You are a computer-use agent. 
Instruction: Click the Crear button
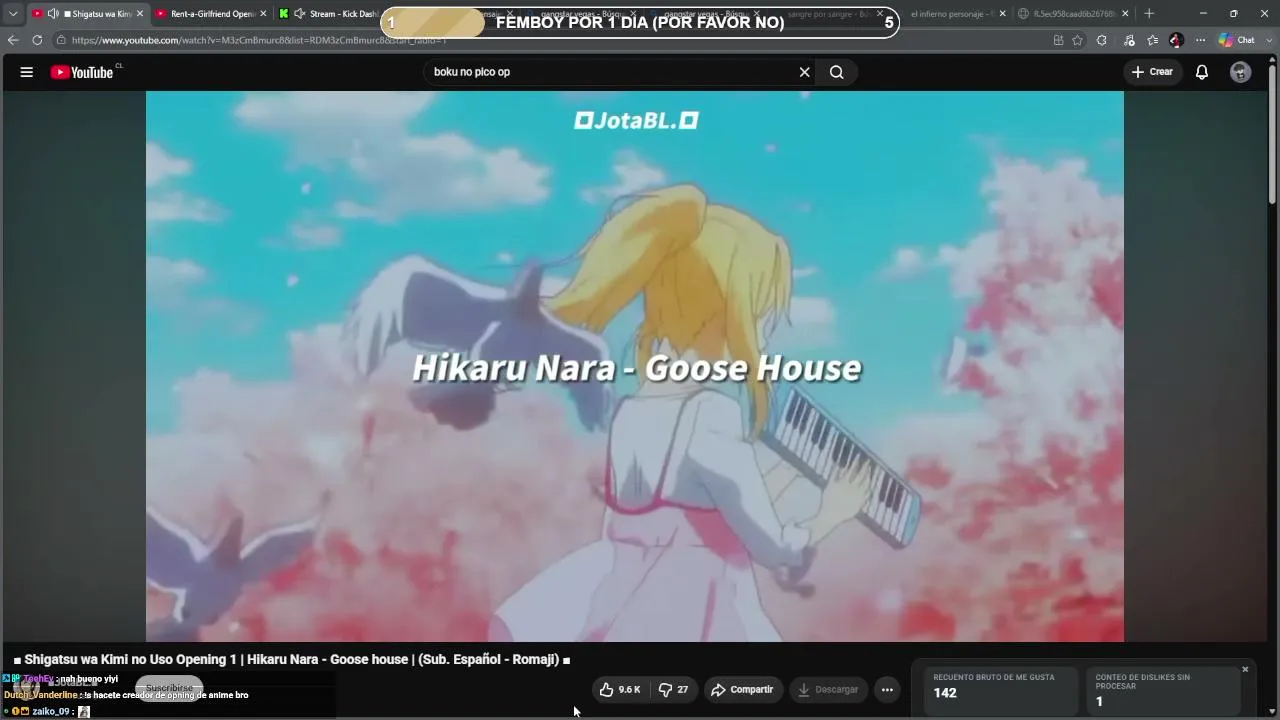pos(1152,72)
